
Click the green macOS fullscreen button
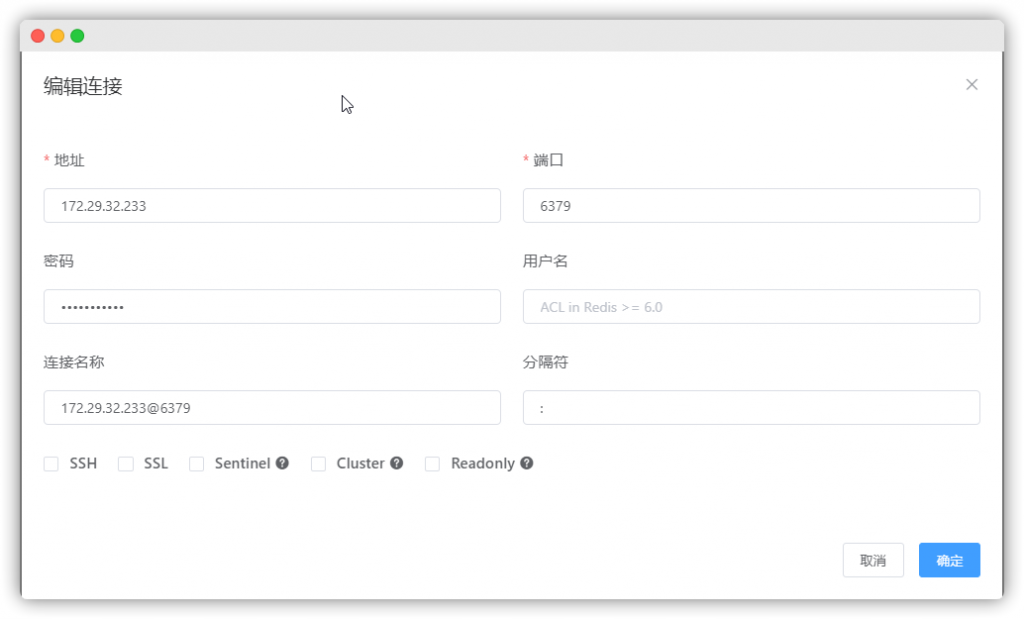(x=77, y=36)
